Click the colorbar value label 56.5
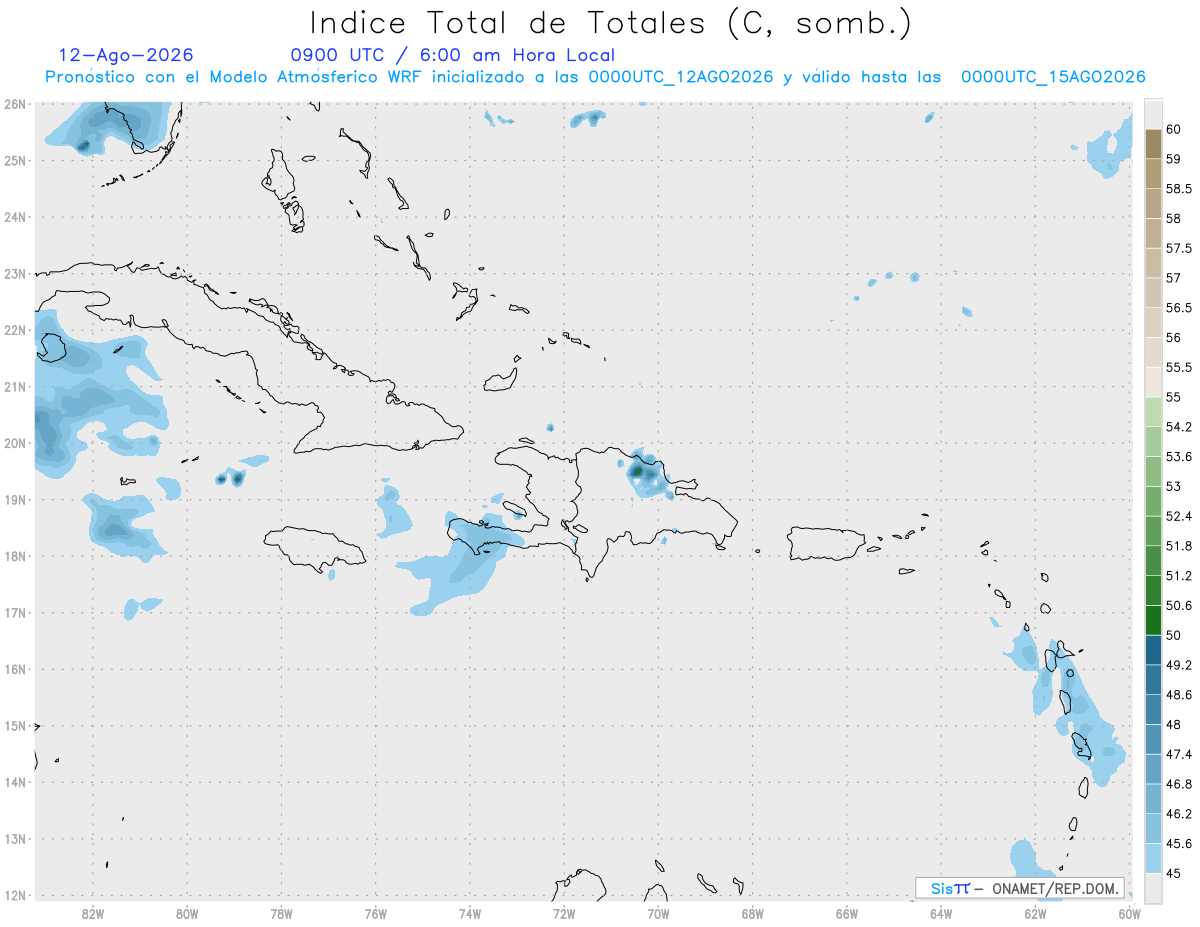The height and width of the screenshot is (927, 1200). [x=1179, y=308]
